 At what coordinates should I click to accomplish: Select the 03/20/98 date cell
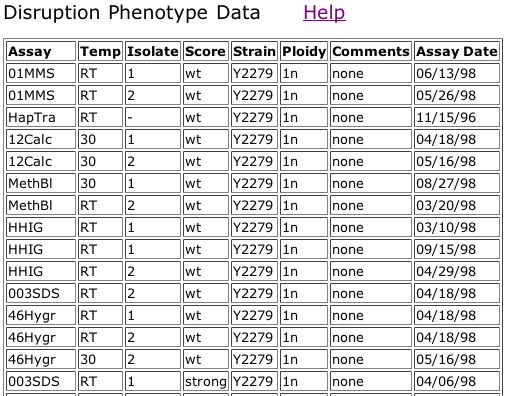pos(457,205)
